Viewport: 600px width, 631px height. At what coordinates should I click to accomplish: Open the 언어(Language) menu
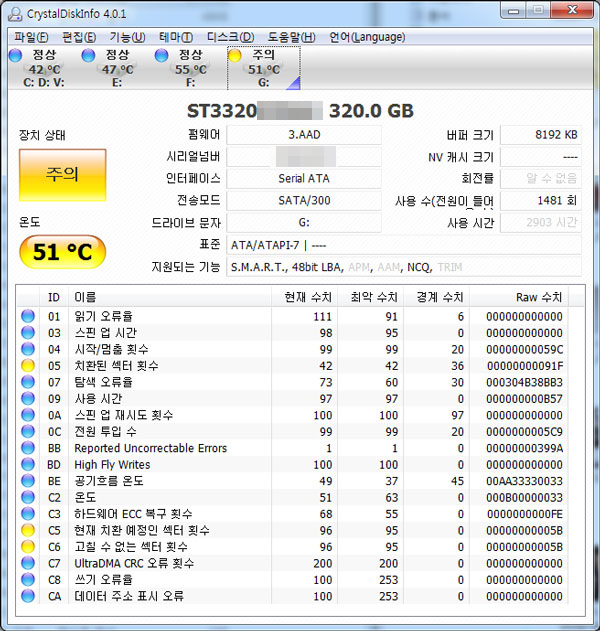[x=367, y=37]
